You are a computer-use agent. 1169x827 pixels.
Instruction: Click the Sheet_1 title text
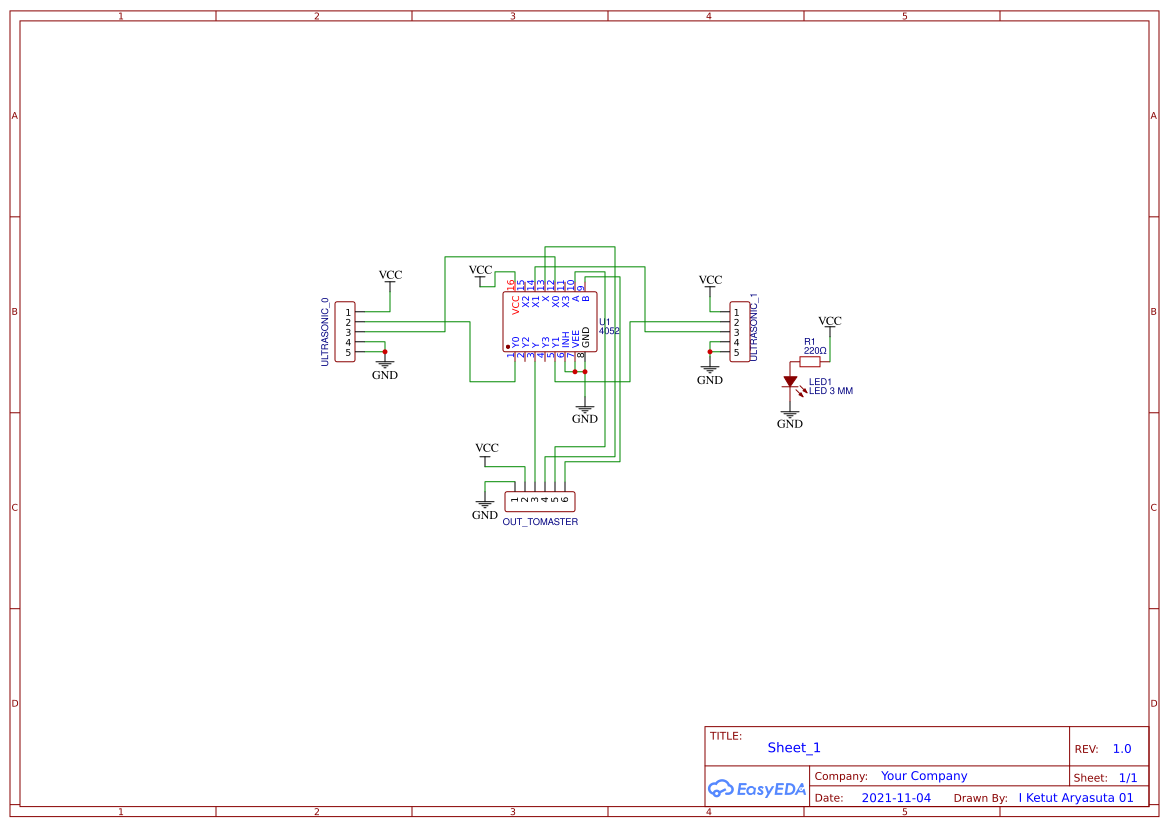pyautogui.click(x=793, y=747)
